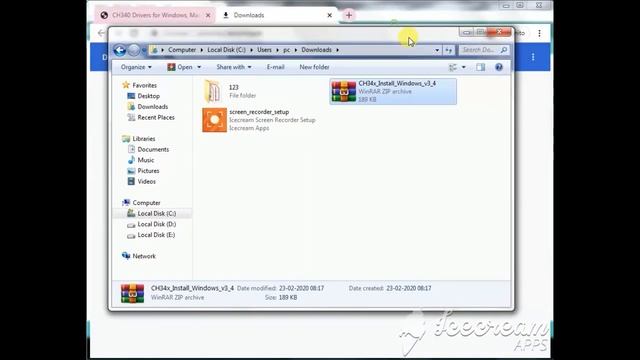Click the search magnifier icon
Viewport: 640px width, 360px height.
pyautogui.click(x=504, y=50)
